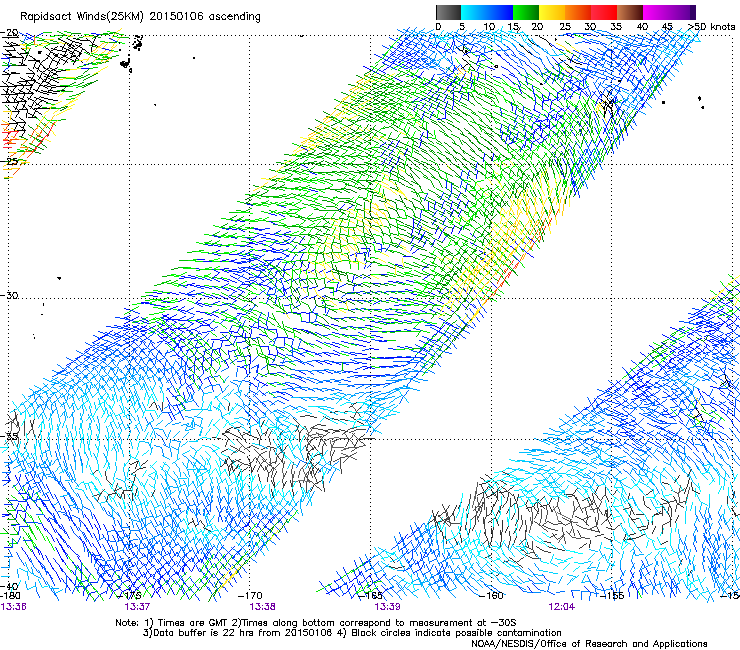
Task: Click the purple time stamp '12:04'
Action: pyautogui.click(x=562, y=607)
